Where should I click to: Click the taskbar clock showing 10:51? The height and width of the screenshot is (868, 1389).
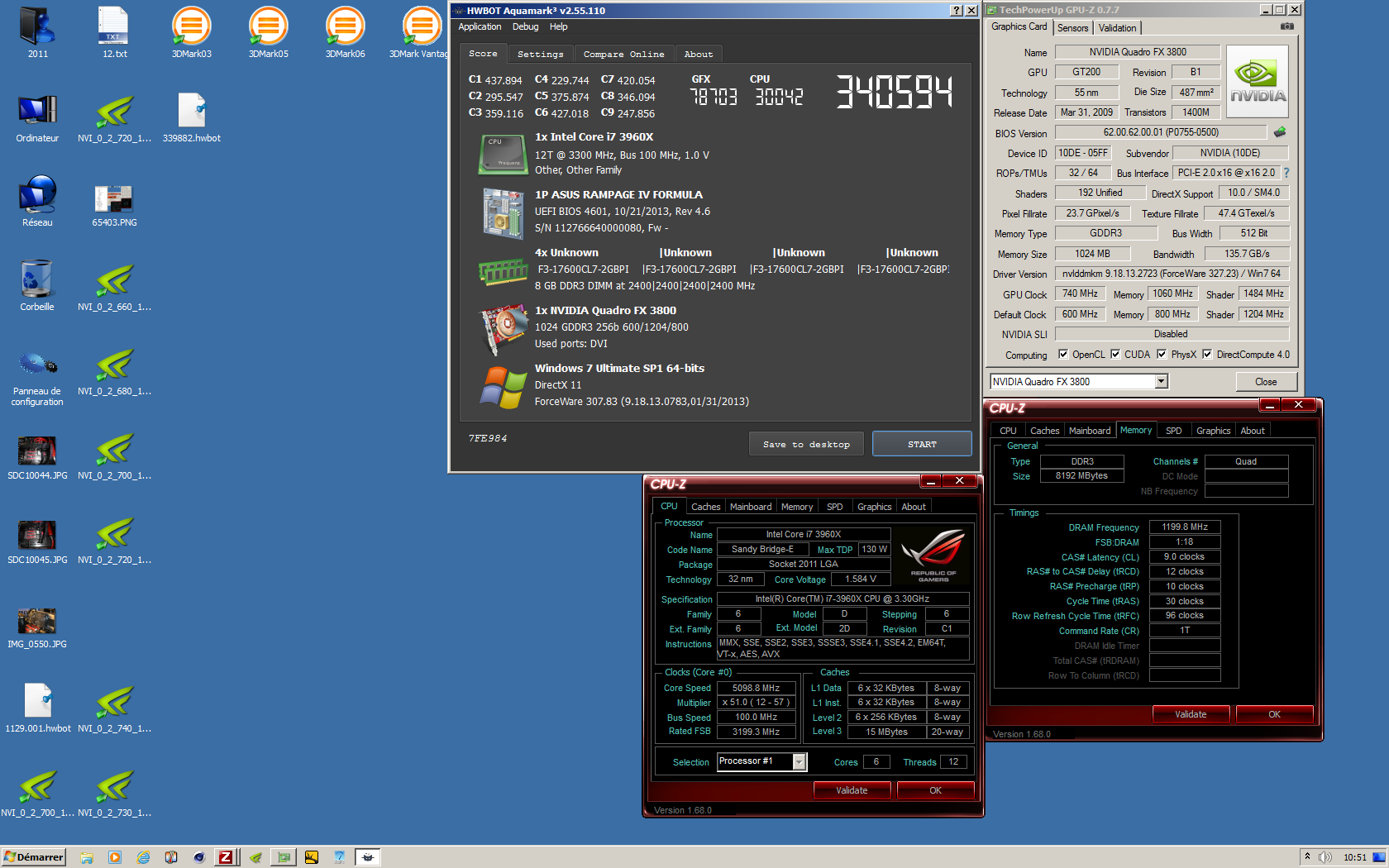pyautogui.click(x=1354, y=857)
